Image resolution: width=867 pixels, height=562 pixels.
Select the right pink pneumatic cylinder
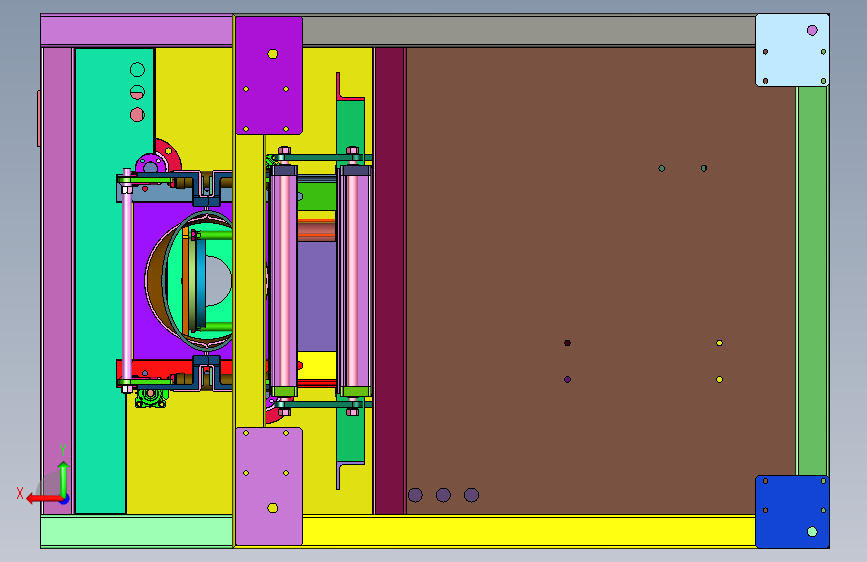click(354, 281)
